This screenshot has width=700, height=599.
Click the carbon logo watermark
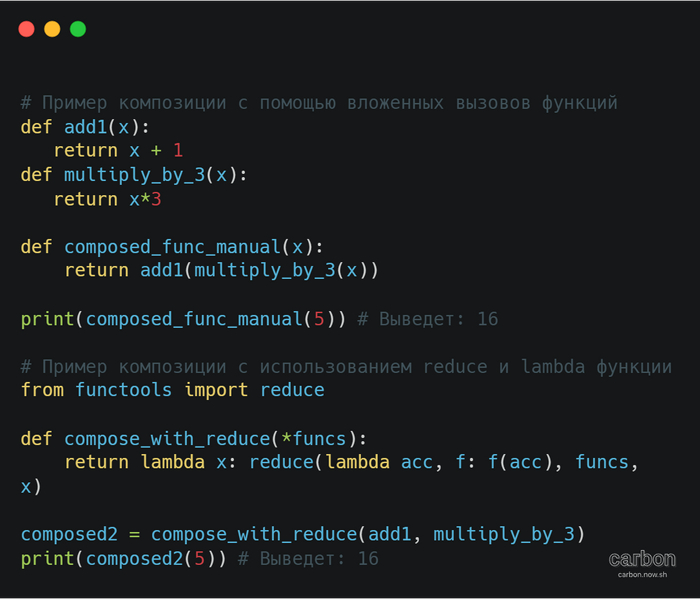[642, 558]
